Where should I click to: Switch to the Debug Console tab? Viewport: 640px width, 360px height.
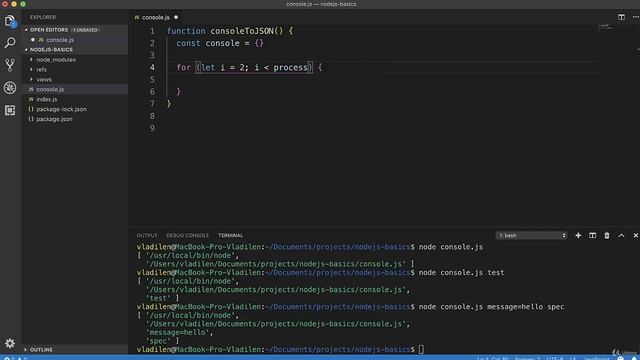click(x=187, y=236)
